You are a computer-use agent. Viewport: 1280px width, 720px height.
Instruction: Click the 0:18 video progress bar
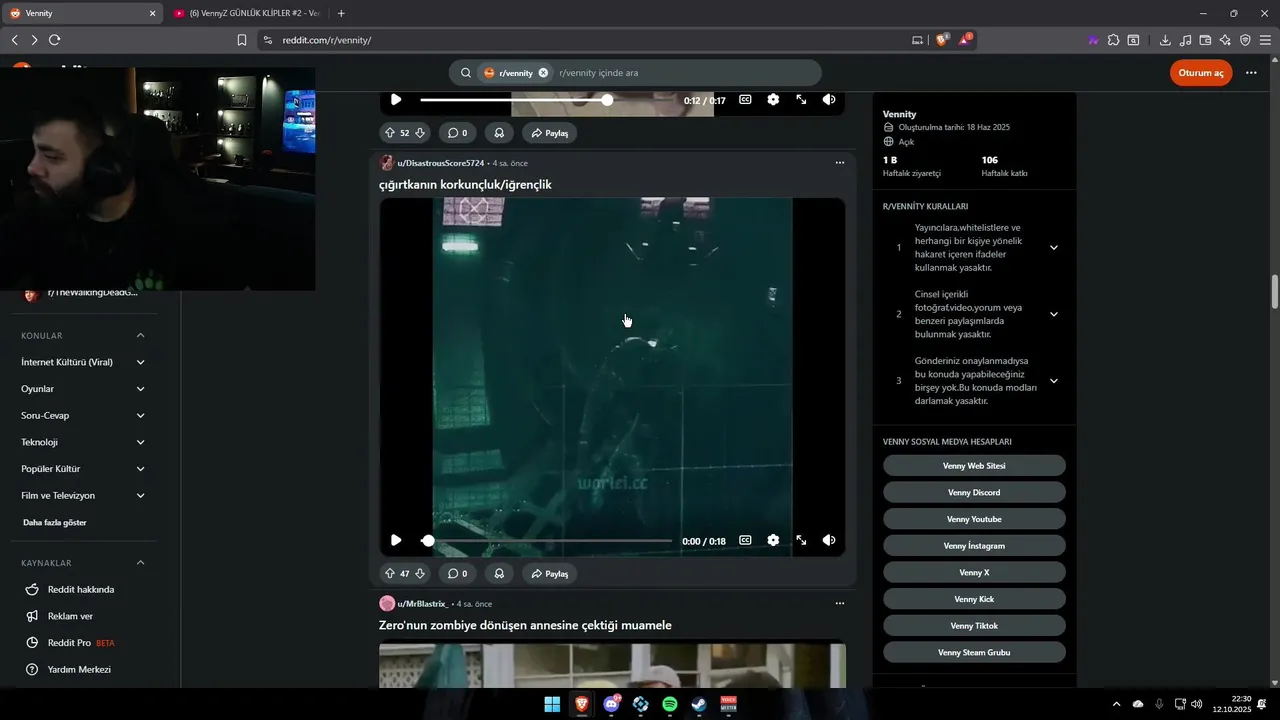click(546, 540)
